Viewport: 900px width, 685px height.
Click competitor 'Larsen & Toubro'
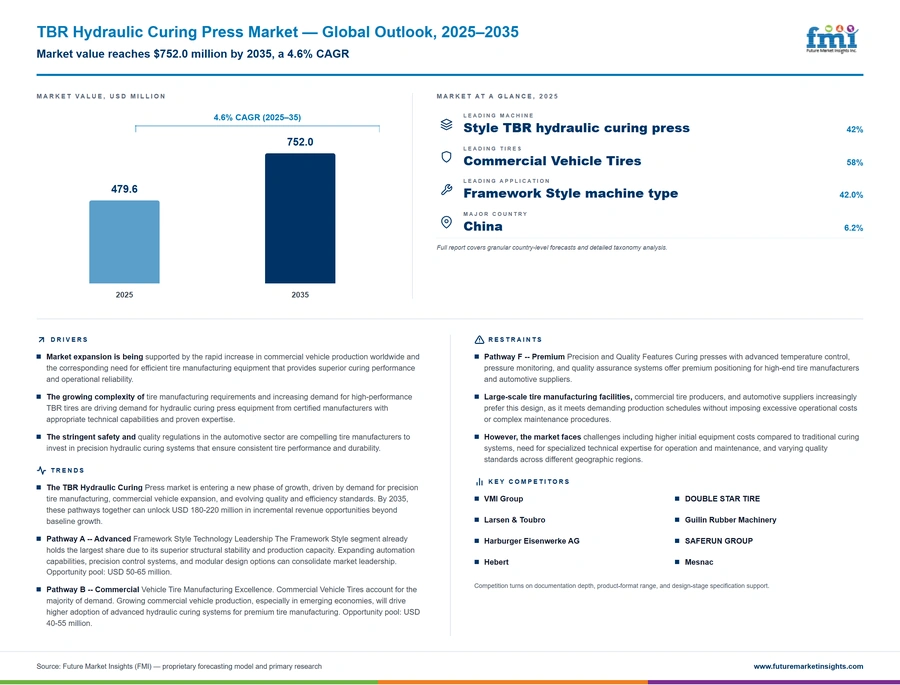coord(514,520)
